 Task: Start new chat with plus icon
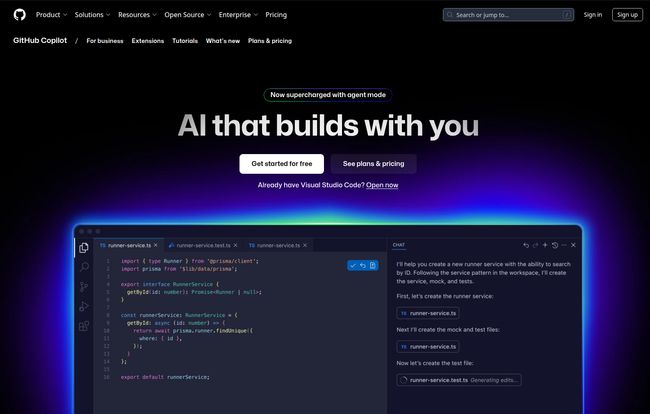pyautogui.click(x=545, y=245)
